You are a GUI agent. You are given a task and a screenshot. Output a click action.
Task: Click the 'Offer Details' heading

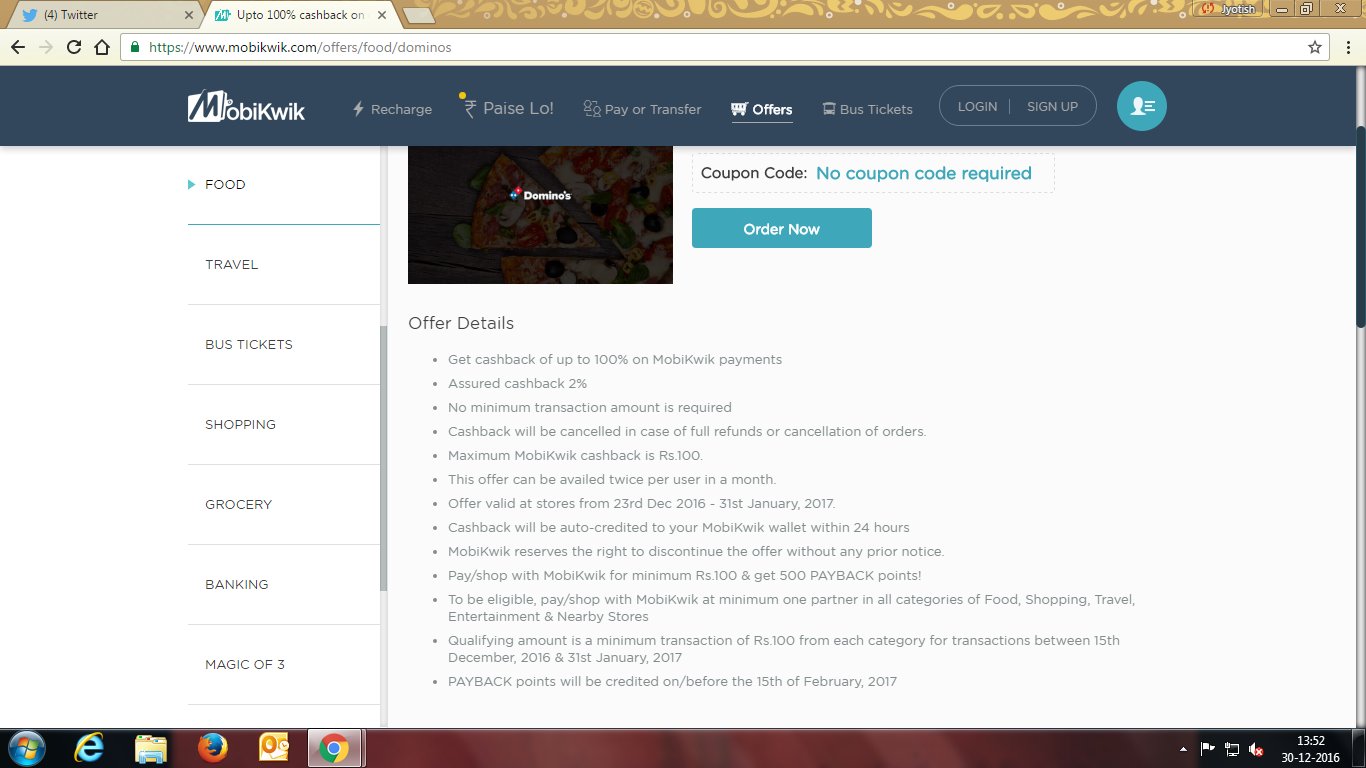coord(461,323)
